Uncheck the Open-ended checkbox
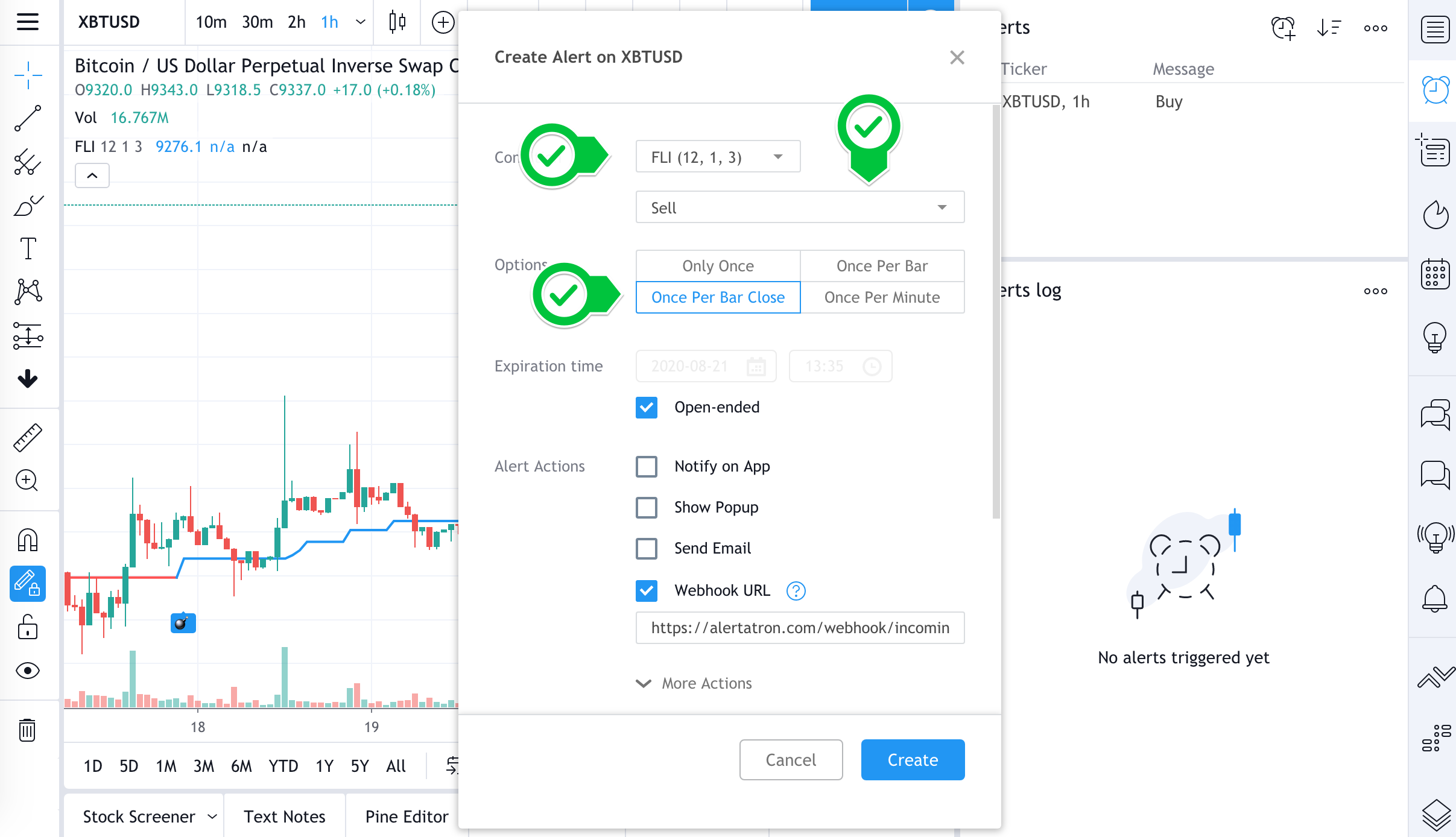1456x837 pixels. pos(646,407)
